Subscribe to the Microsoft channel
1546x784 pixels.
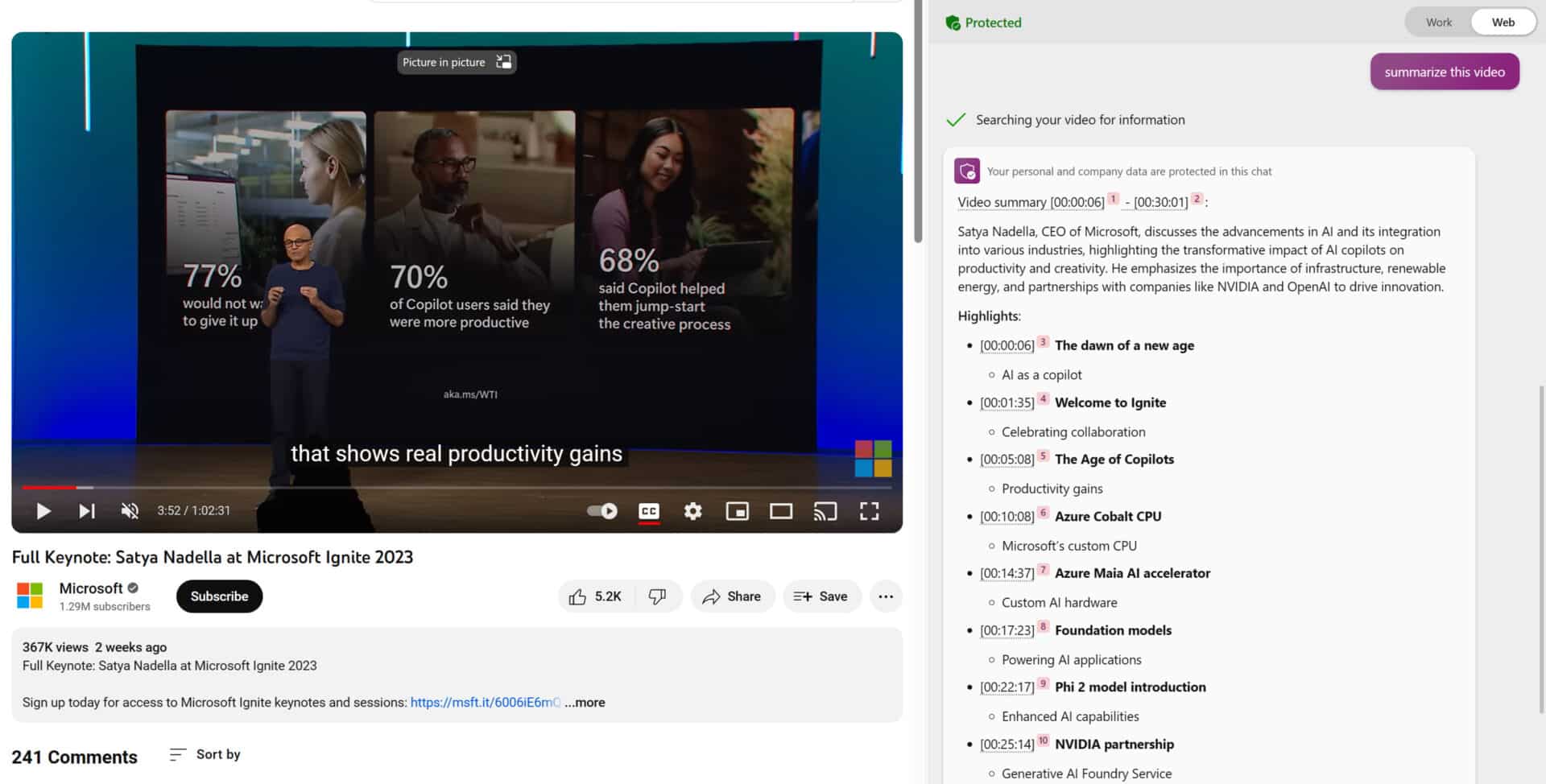(x=219, y=596)
